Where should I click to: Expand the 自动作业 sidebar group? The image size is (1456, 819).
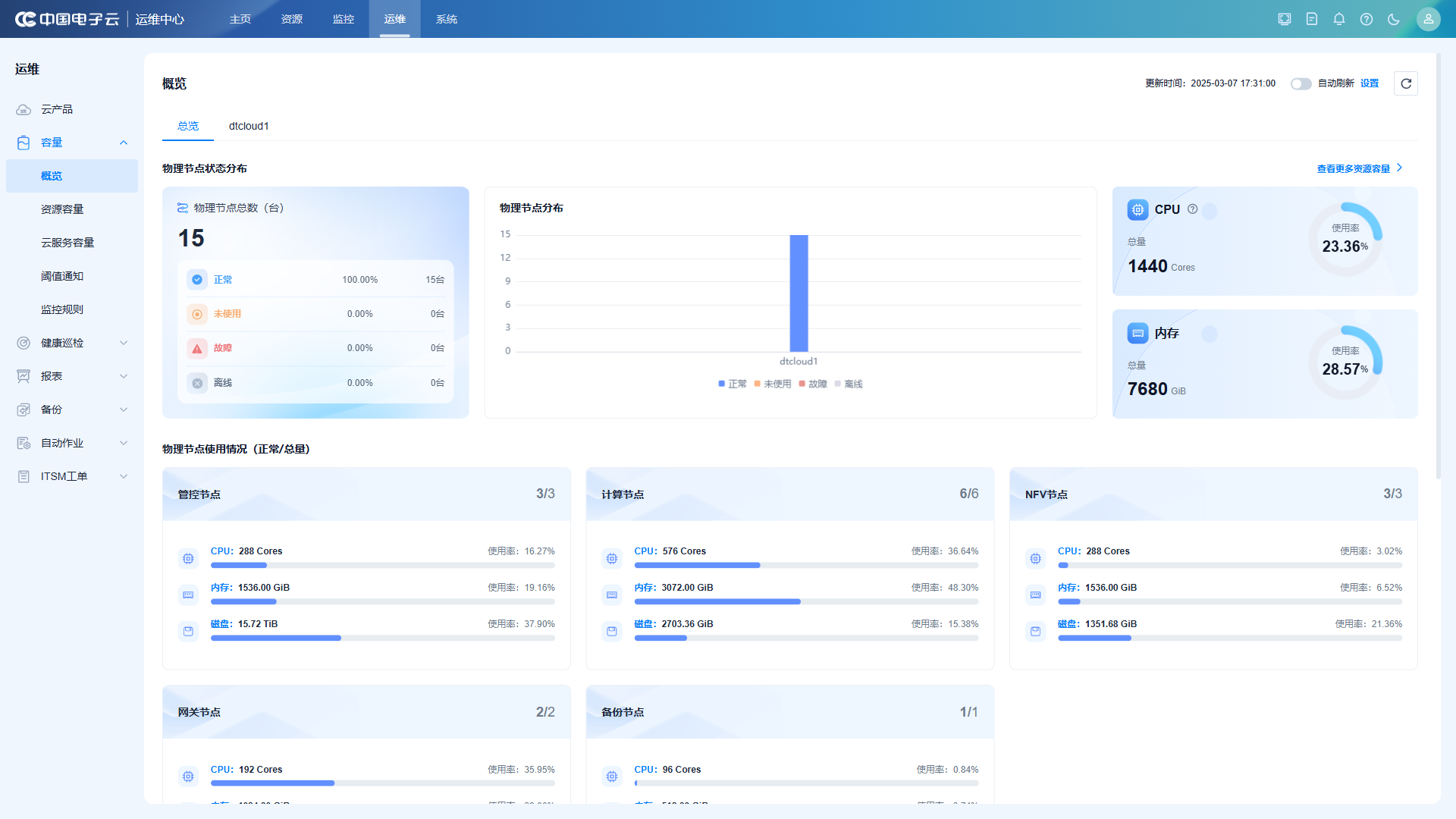click(x=124, y=443)
